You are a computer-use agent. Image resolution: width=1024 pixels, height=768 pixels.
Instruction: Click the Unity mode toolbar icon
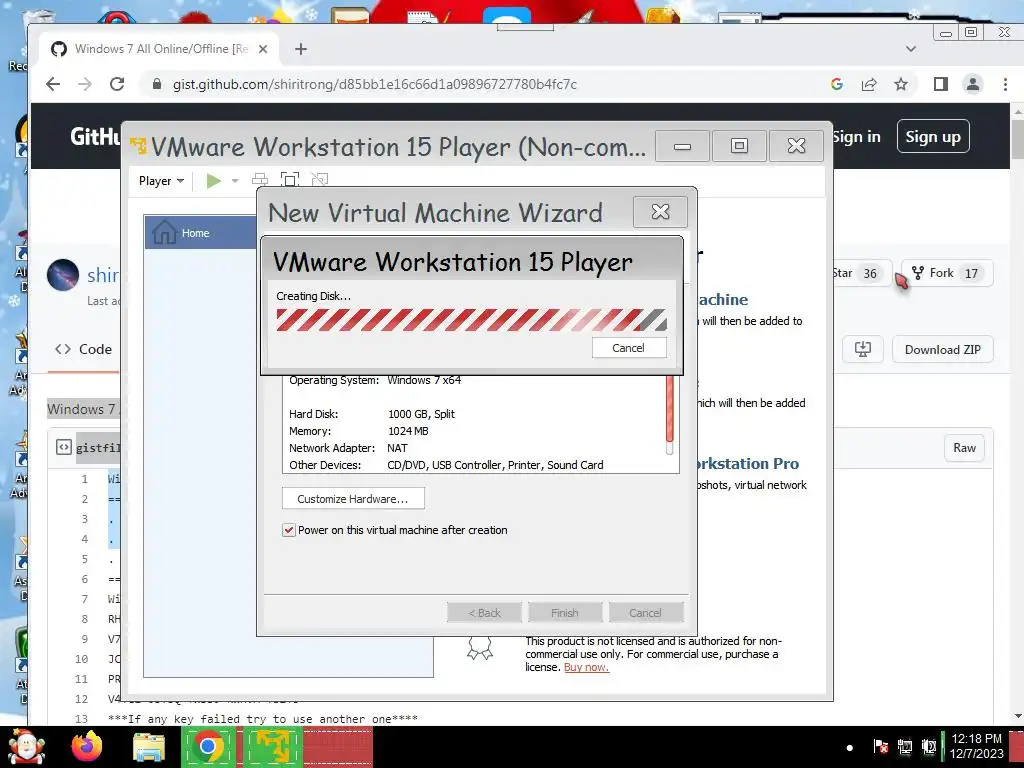pos(319,180)
